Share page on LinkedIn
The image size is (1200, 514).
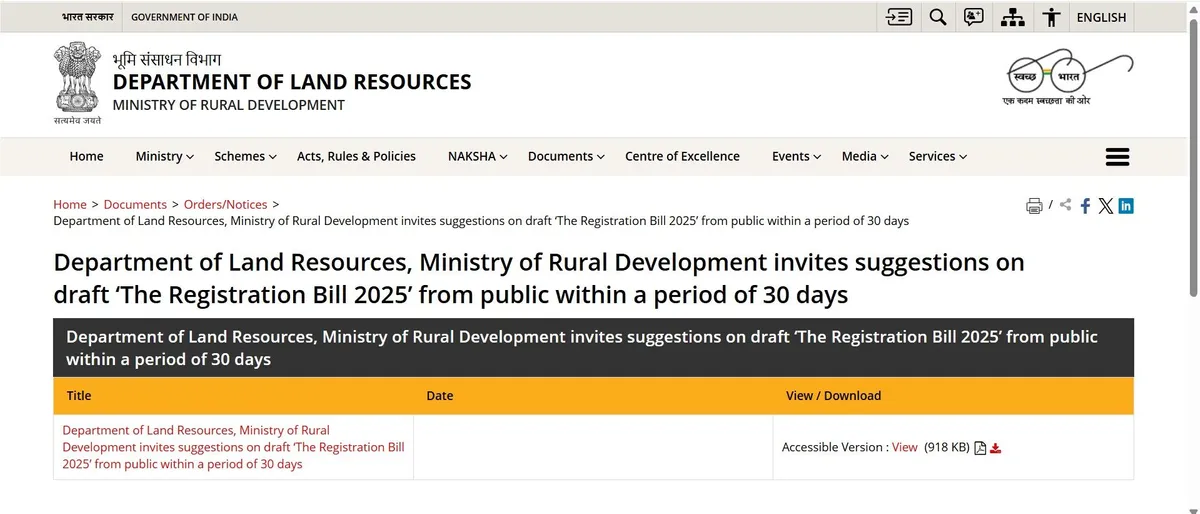point(1126,206)
